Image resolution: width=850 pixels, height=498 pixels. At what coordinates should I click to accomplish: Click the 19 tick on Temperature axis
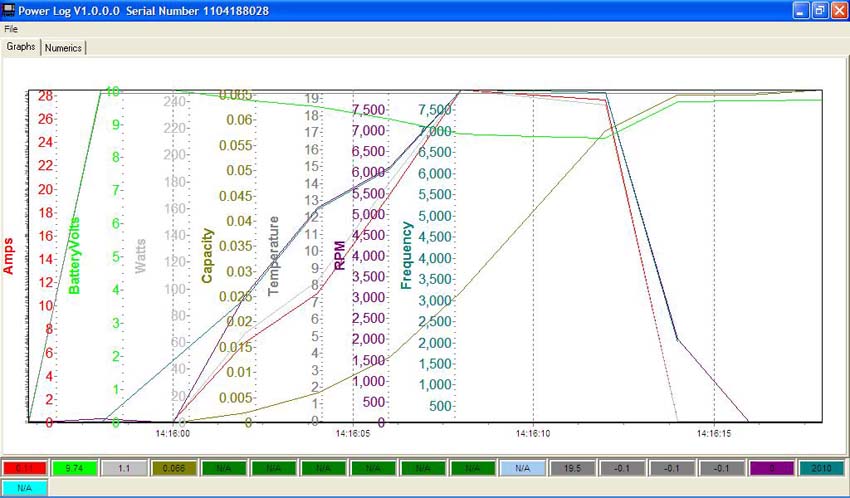click(x=311, y=98)
